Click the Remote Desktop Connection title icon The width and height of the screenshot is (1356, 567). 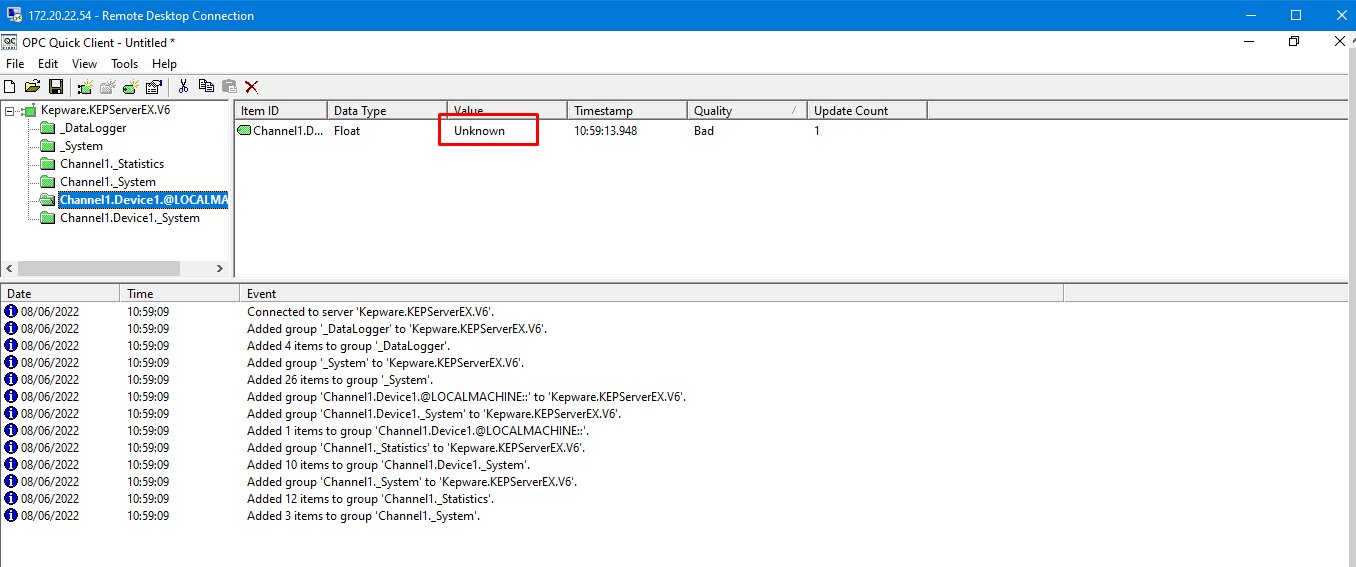(15, 15)
